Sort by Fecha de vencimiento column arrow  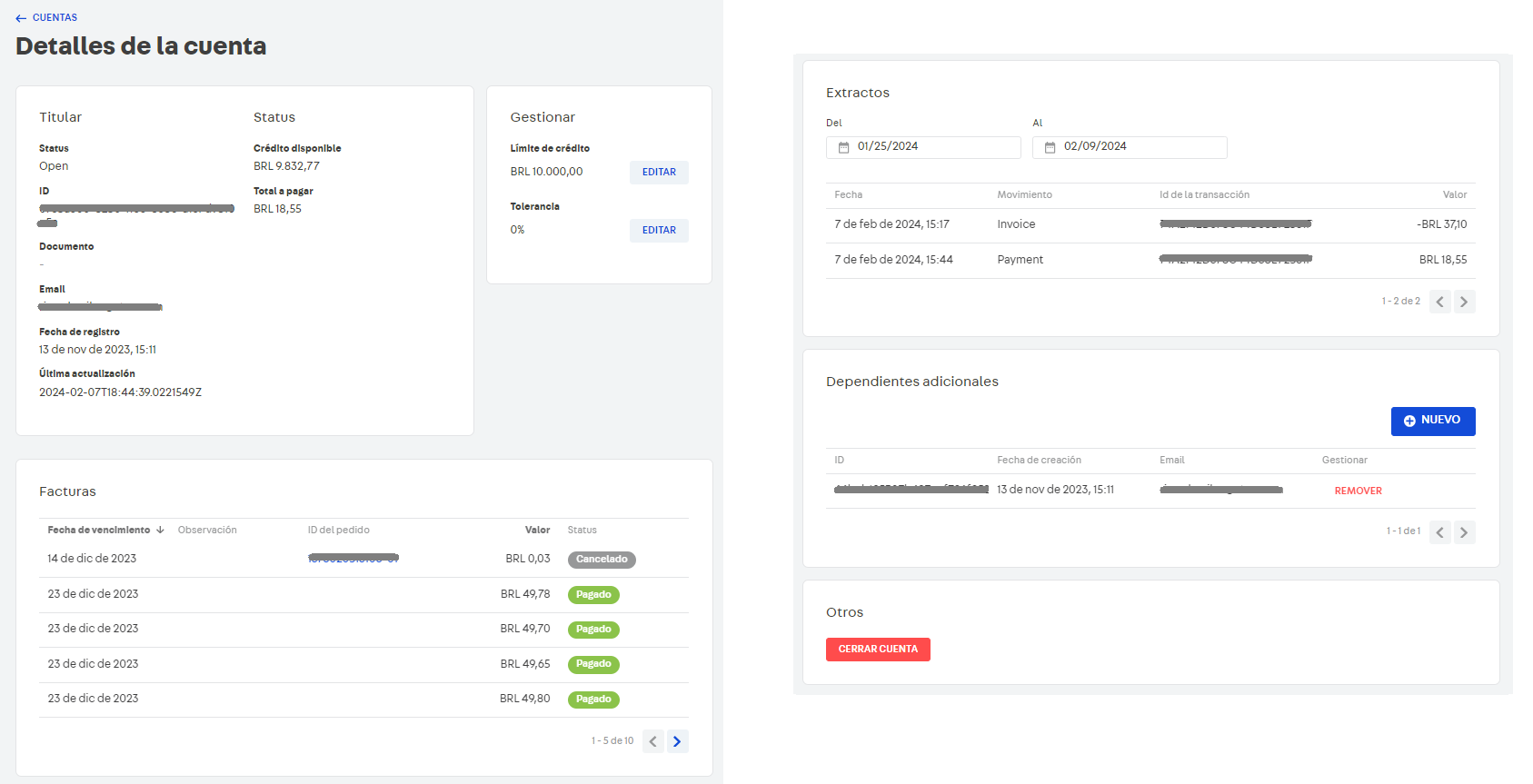point(160,530)
